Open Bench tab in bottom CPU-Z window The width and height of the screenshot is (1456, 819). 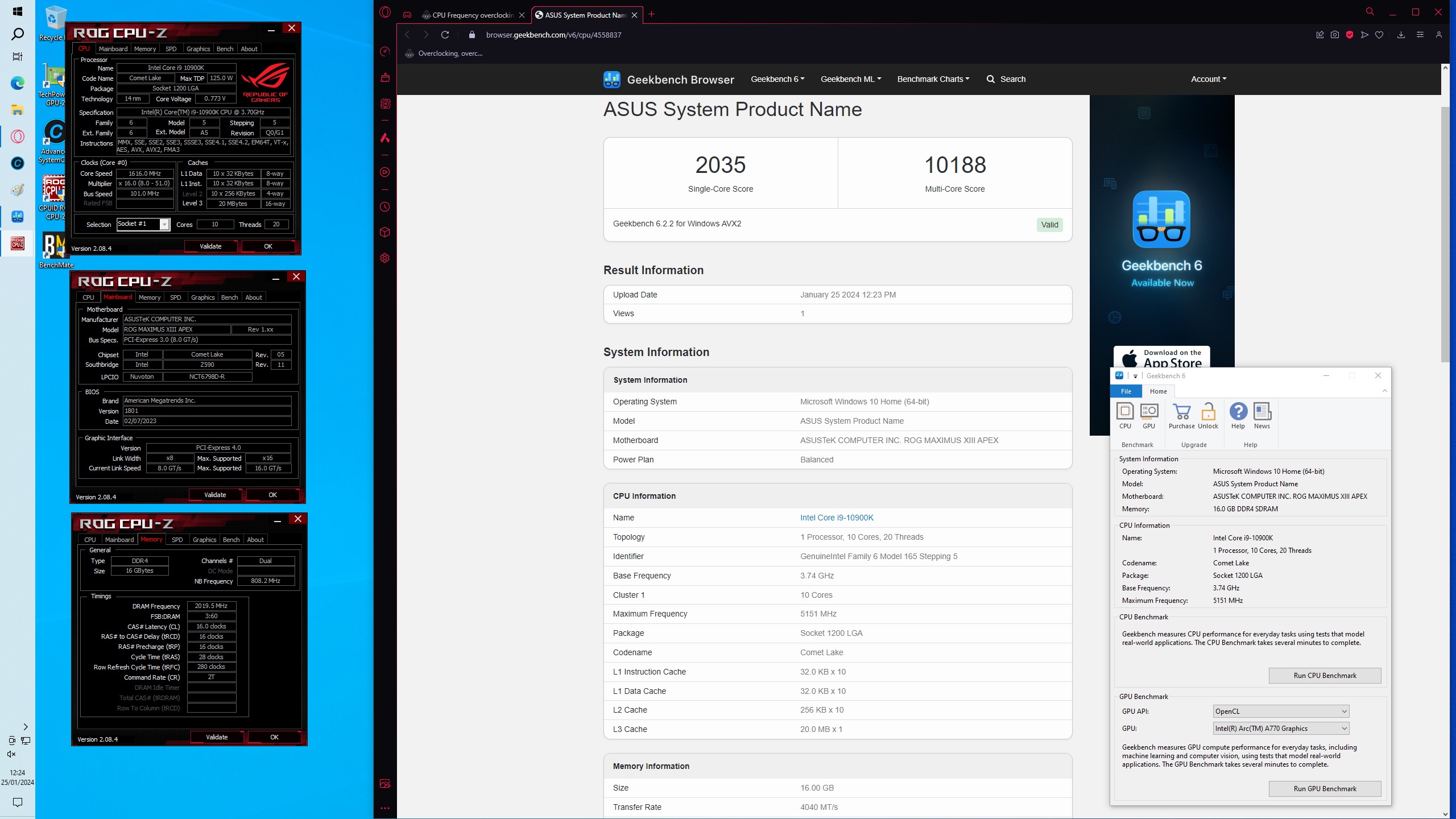(231, 540)
